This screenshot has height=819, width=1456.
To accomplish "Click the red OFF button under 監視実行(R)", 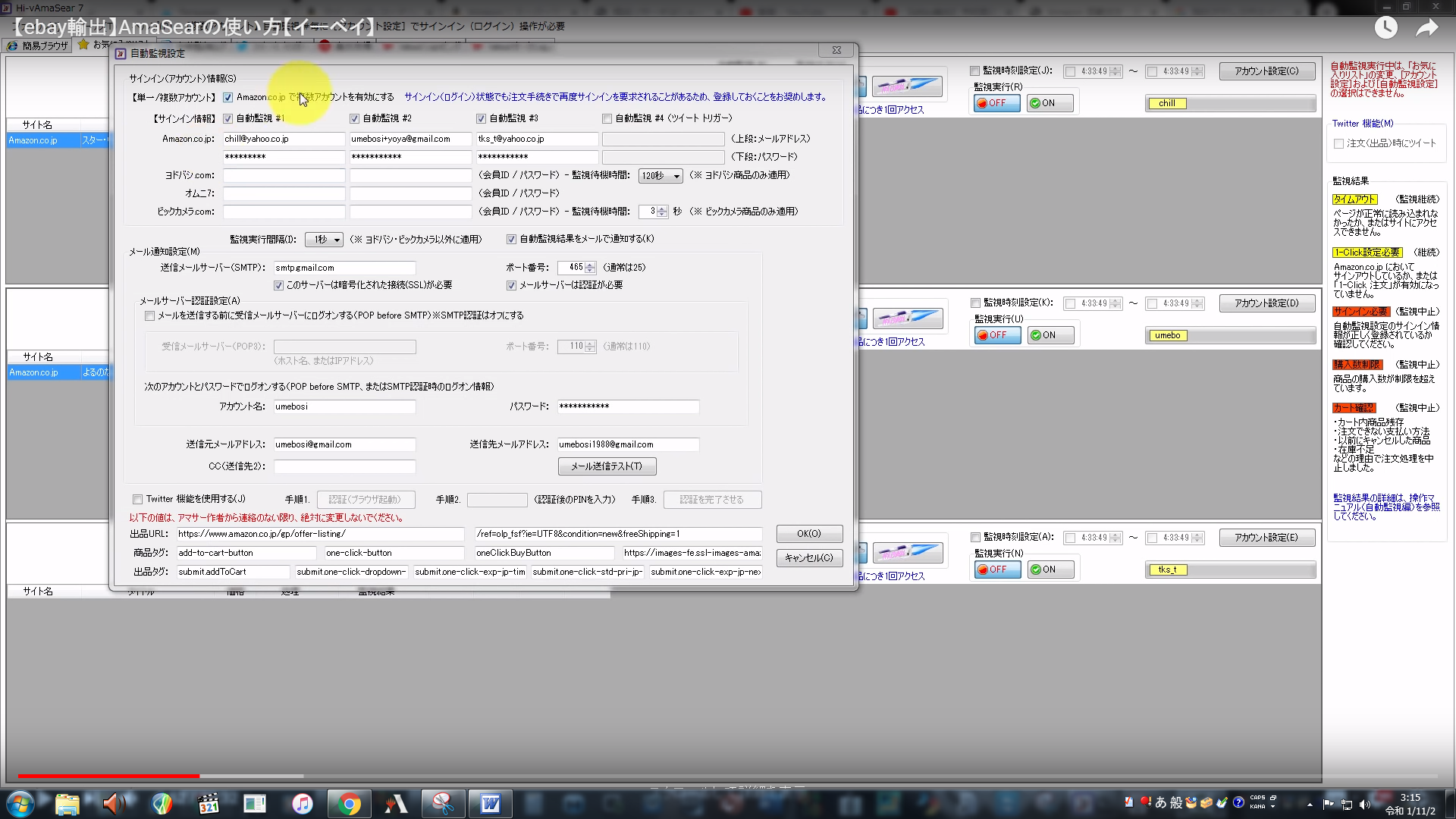I will tap(996, 103).
